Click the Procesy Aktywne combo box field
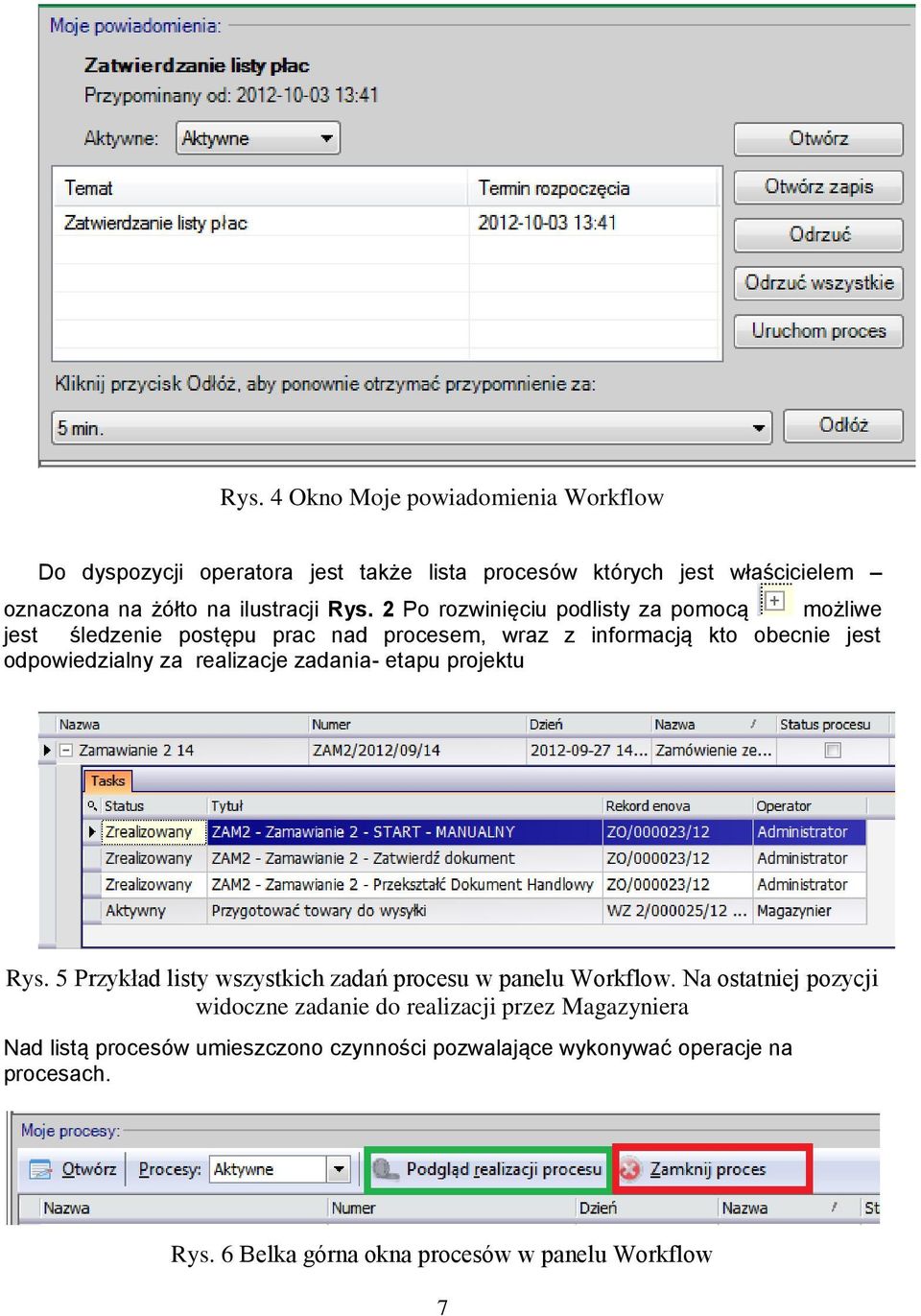This screenshot has height=1316, width=921. click(x=279, y=1169)
